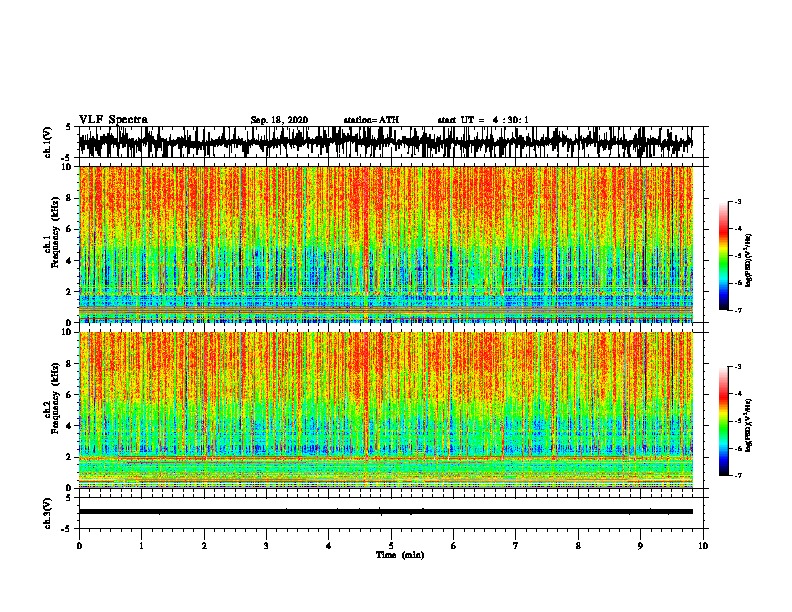
Task: Click the ch.2 spectrogram color scale bar
Action: click(x=724, y=421)
